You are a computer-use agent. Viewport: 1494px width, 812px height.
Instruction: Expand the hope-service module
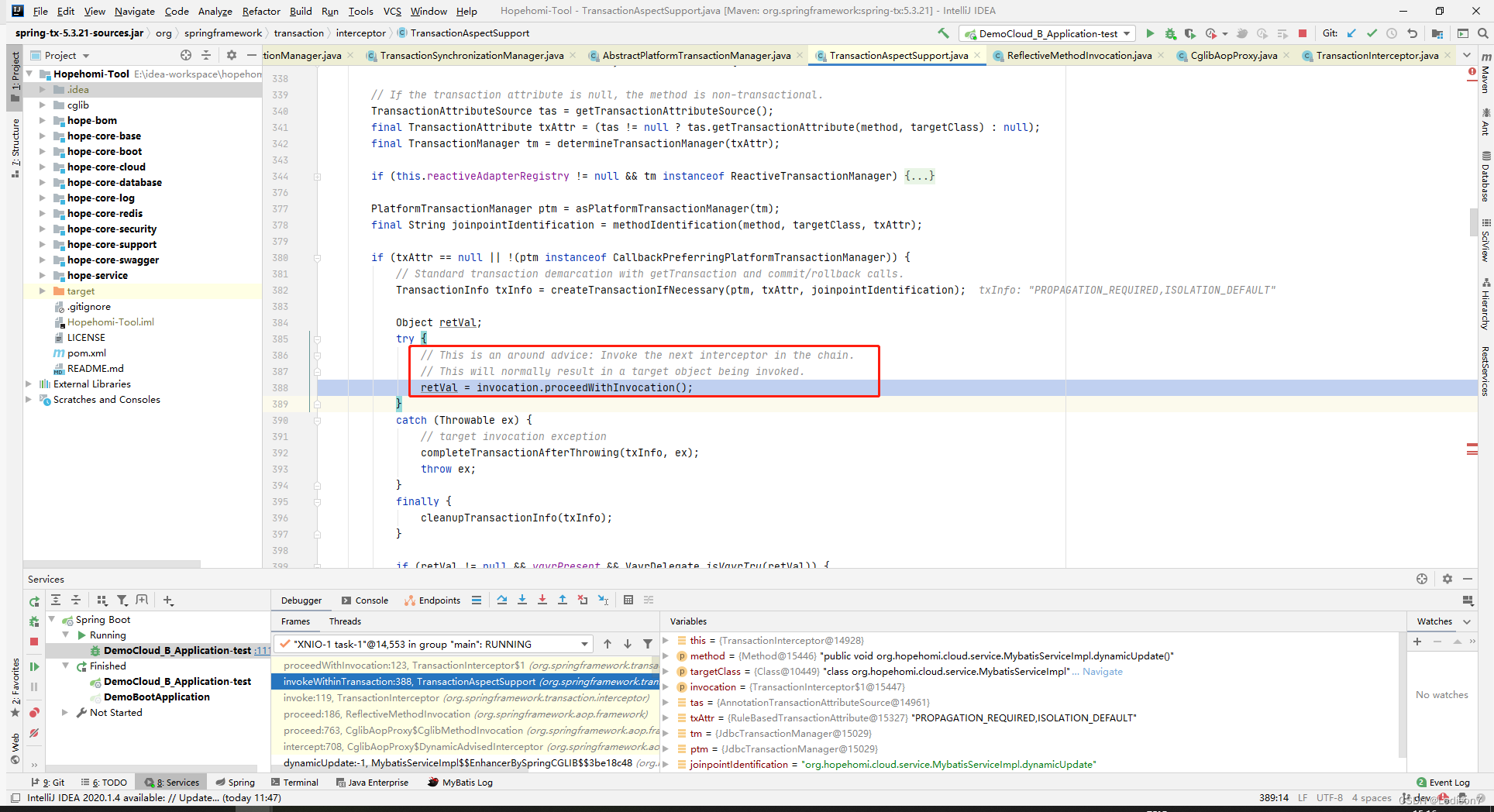pyautogui.click(x=43, y=275)
